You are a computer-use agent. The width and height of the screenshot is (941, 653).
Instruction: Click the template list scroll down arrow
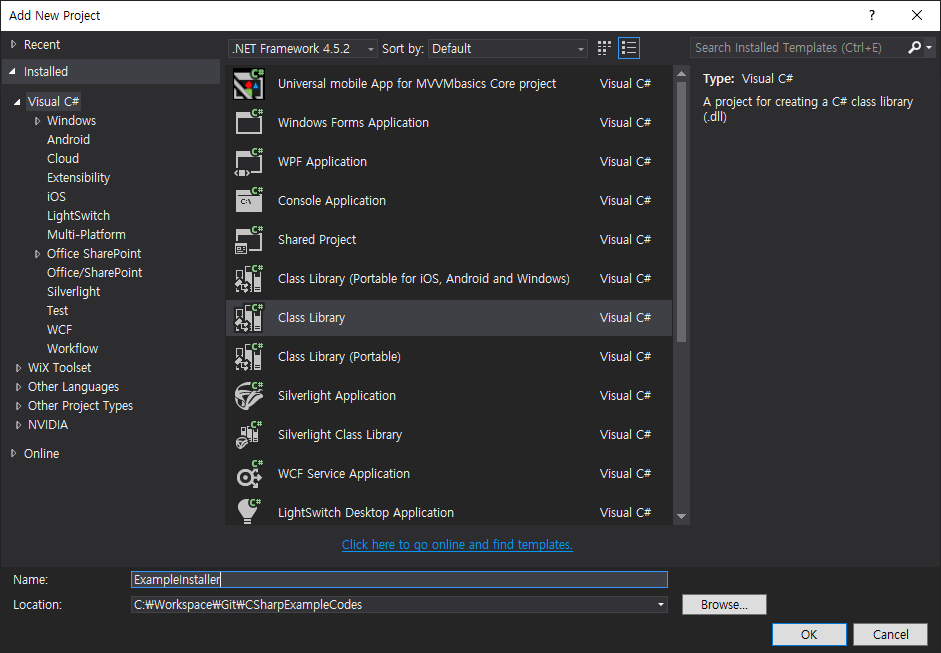coord(681,516)
